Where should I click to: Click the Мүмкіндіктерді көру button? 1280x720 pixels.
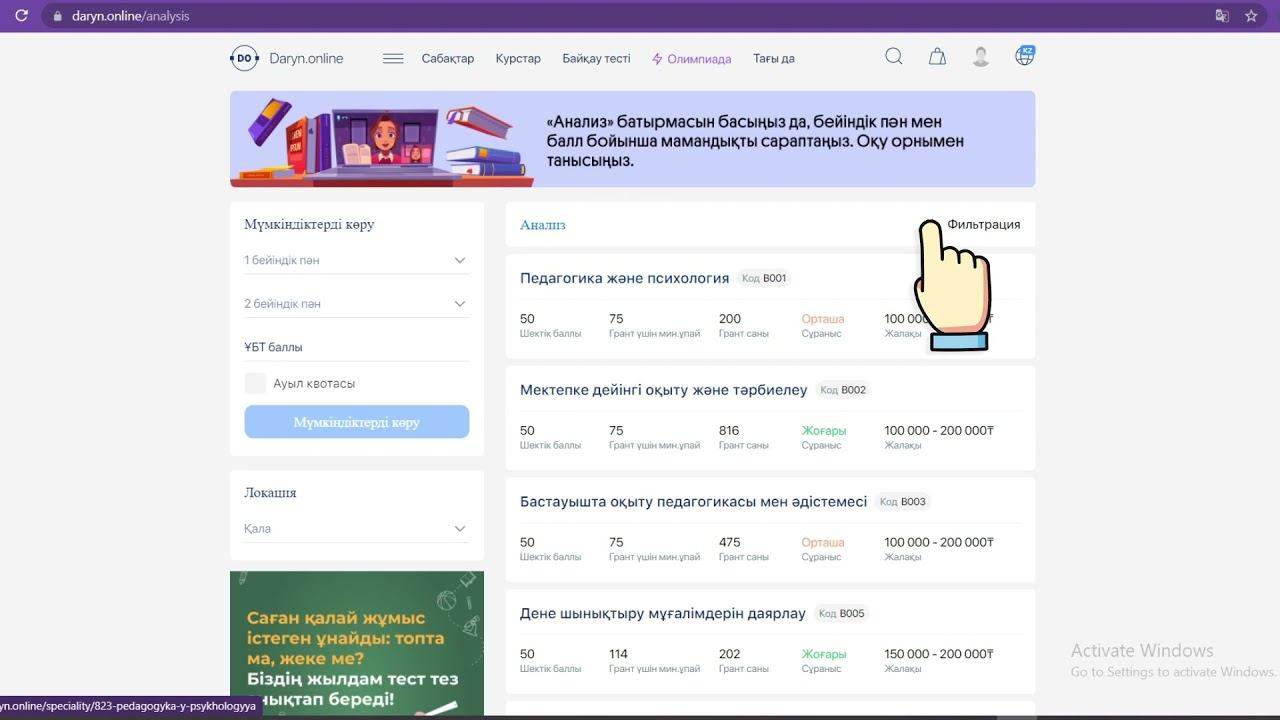click(356, 422)
